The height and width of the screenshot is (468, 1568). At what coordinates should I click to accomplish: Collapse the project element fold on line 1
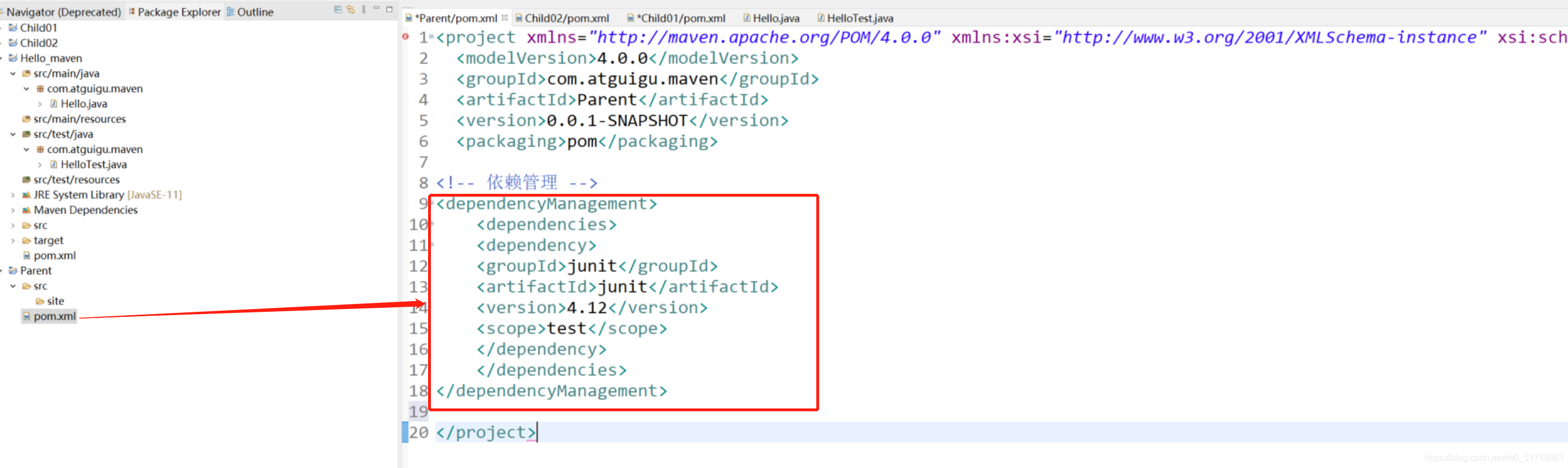[x=431, y=37]
